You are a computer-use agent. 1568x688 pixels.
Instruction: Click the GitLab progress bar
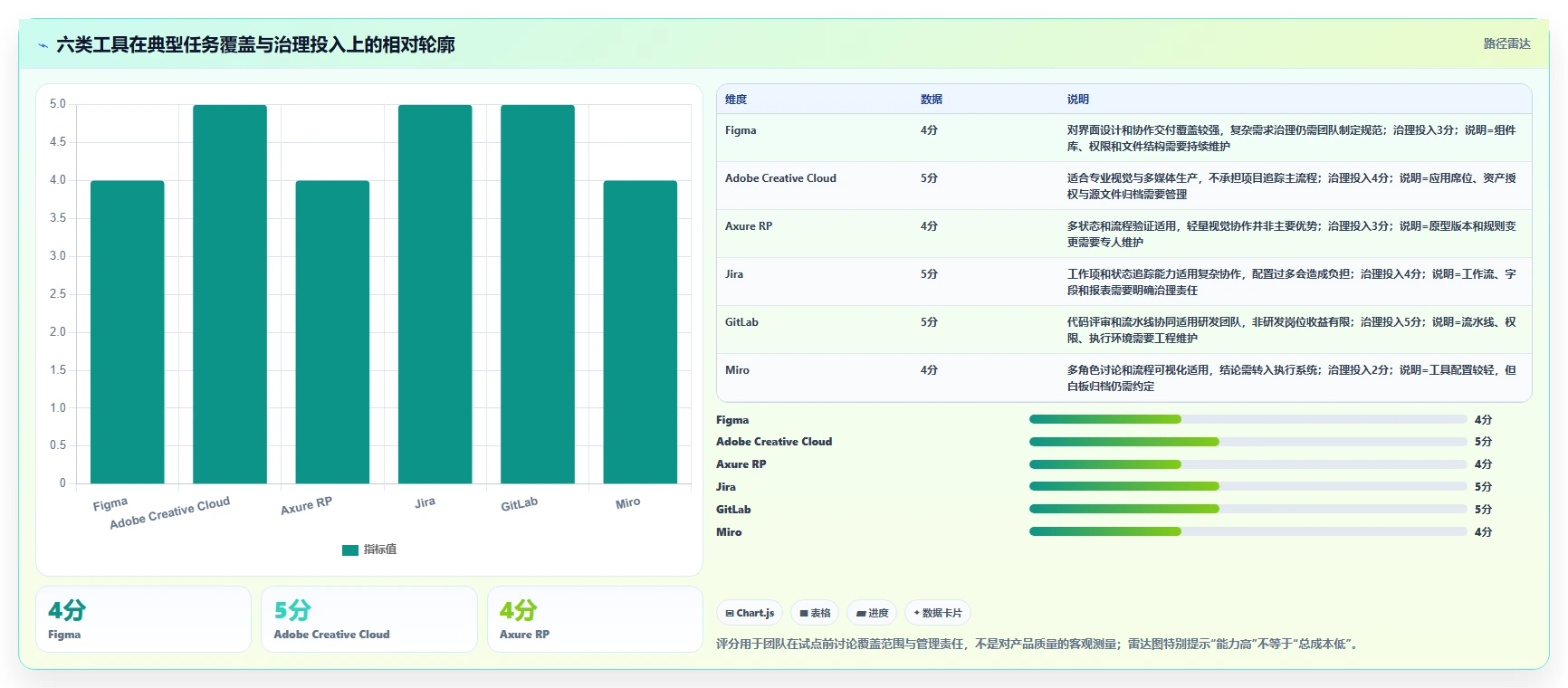coord(1248,509)
